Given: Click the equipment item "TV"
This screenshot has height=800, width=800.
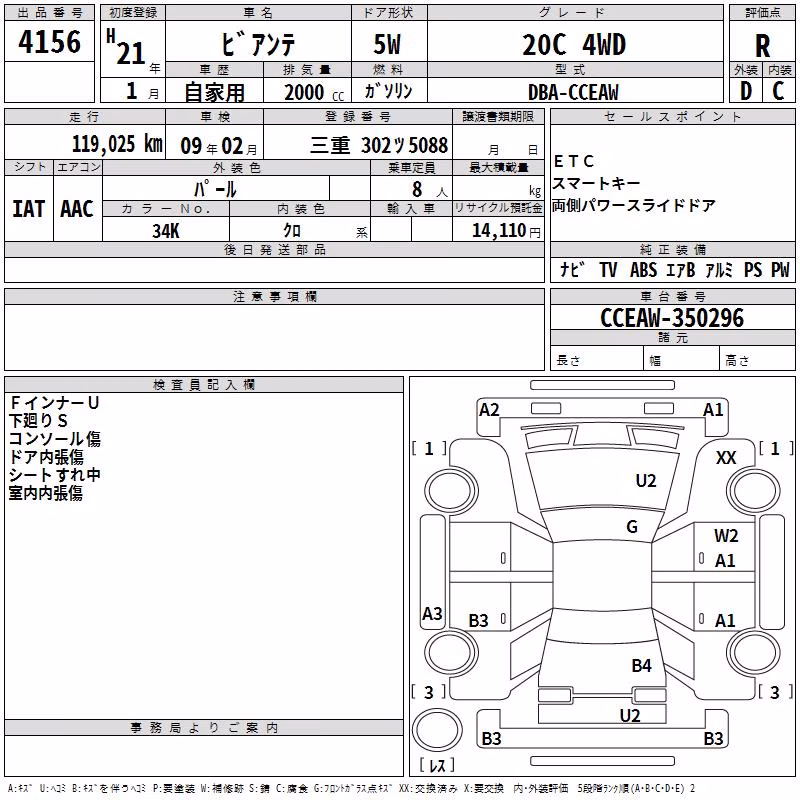Looking at the screenshot, I should point(608,269).
